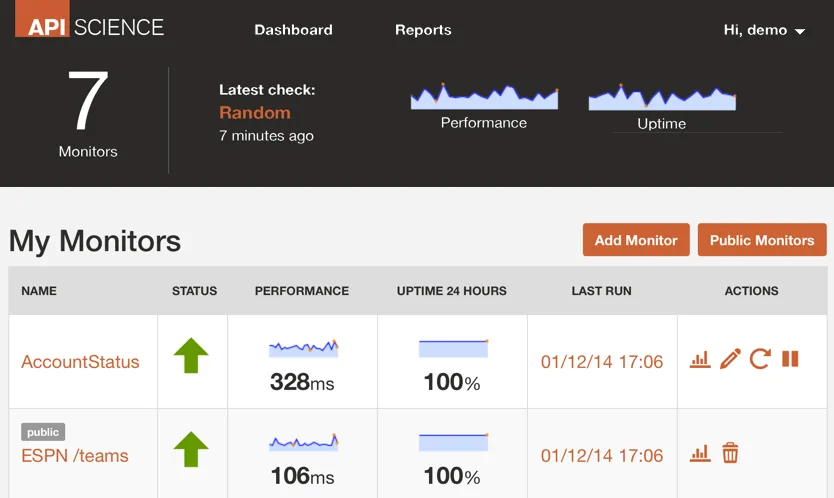Viewport: 834px width, 498px height.
Task: Delete ESPN /teams with trash icon
Action: 730,453
